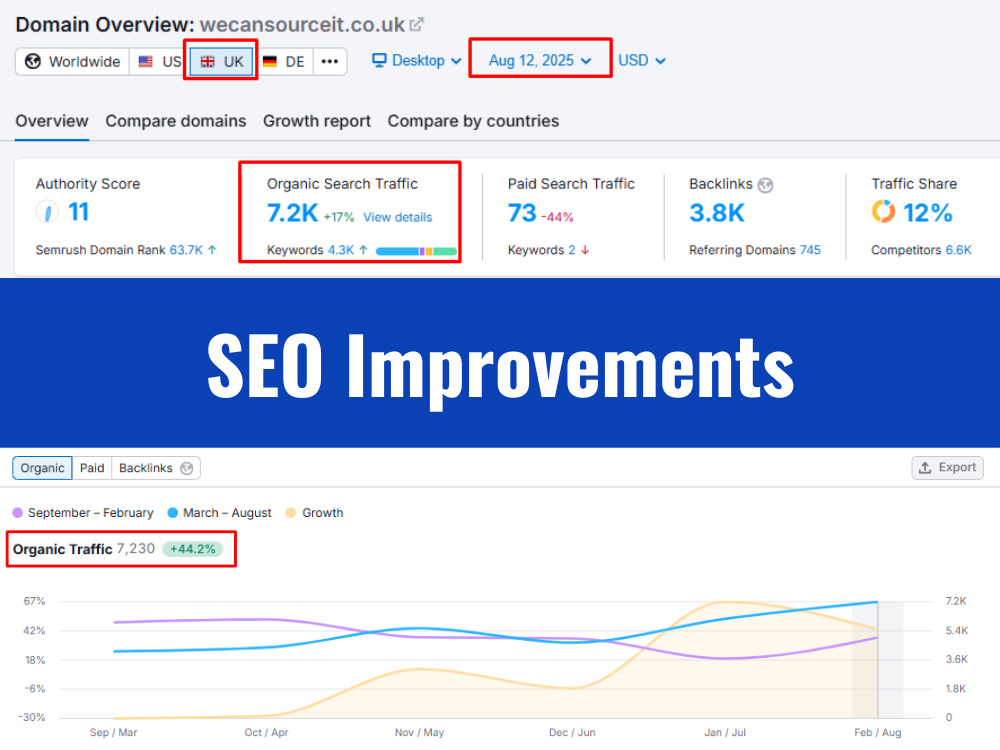Open the Aug 12, 2025 date dropdown
The width and height of the screenshot is (1000, 750).
click(x=540, y=61)
